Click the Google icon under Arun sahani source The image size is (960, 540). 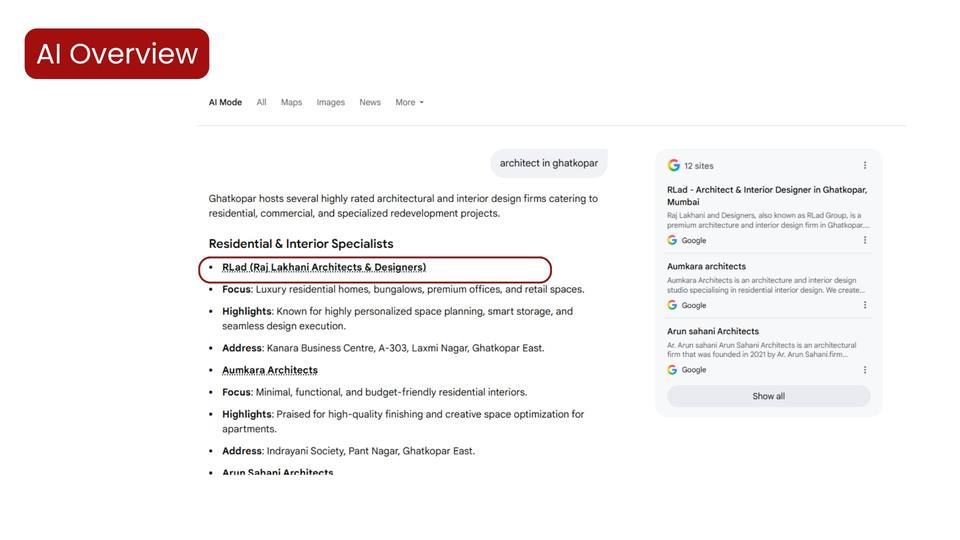(672, 370)
